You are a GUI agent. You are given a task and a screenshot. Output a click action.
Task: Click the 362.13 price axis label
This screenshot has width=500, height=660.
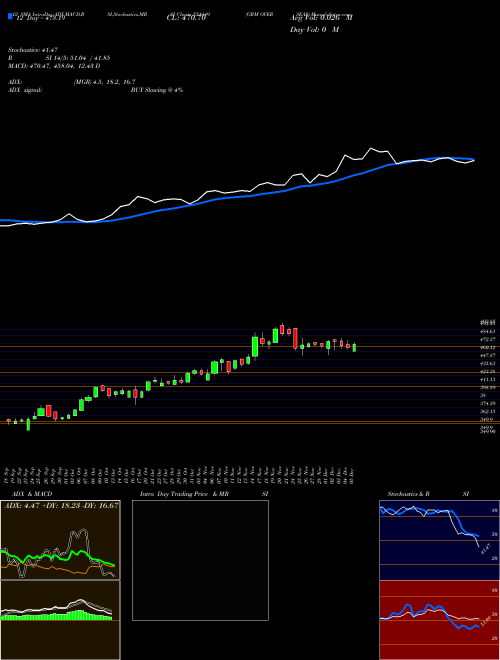pyautogui.click(x=489, y=411)
